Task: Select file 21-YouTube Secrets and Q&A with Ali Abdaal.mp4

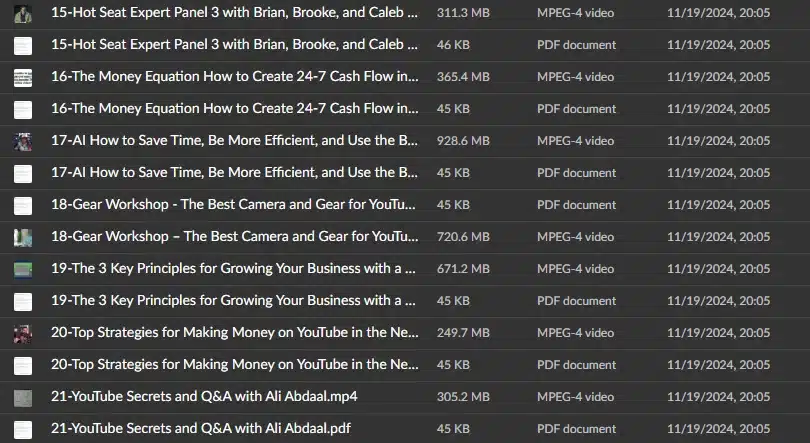Action: (x=204, y=397)
